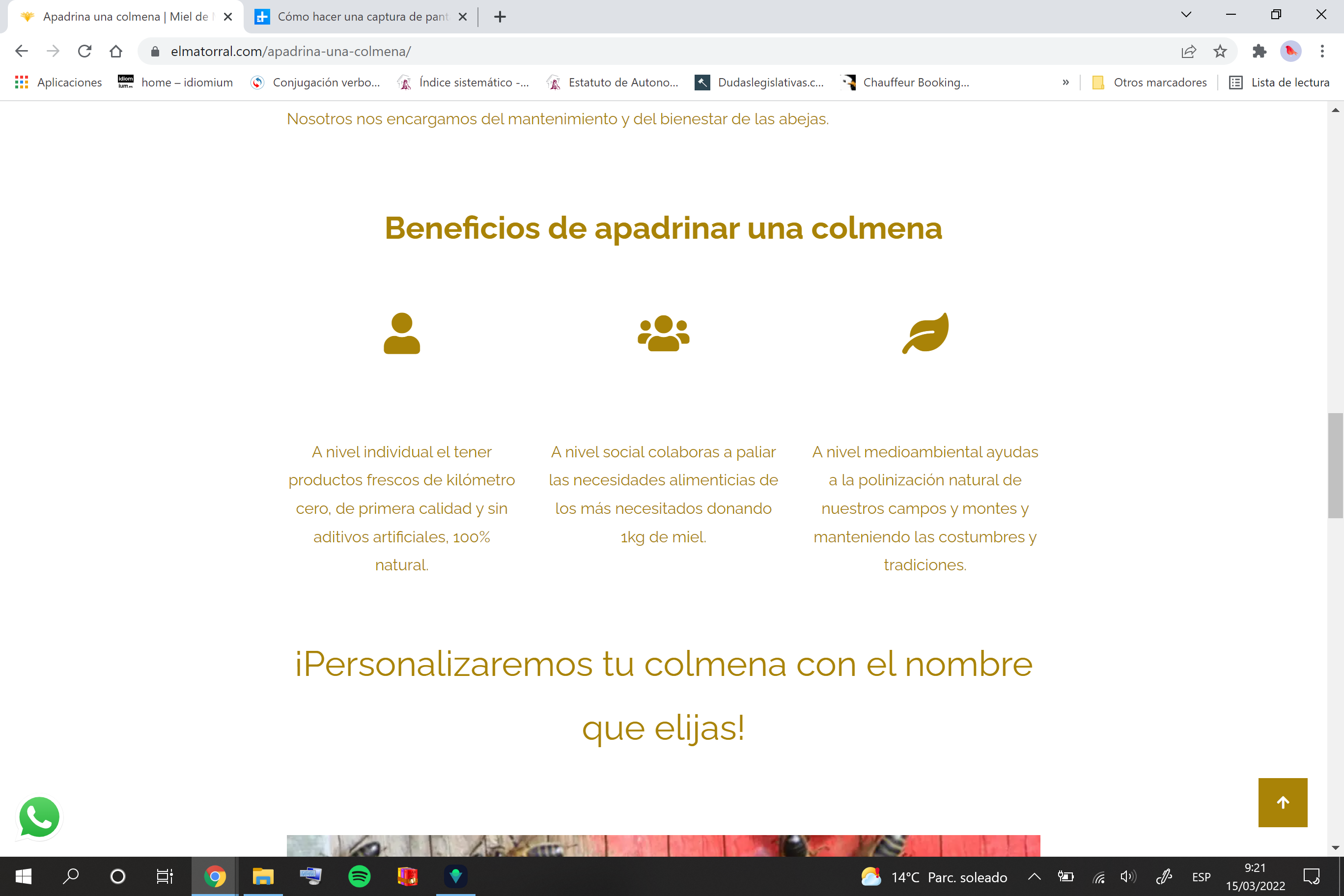This screenshot has height=896, width=1344.
Task: Bookmark this page with the star
Action: (x=1220, y=52)
